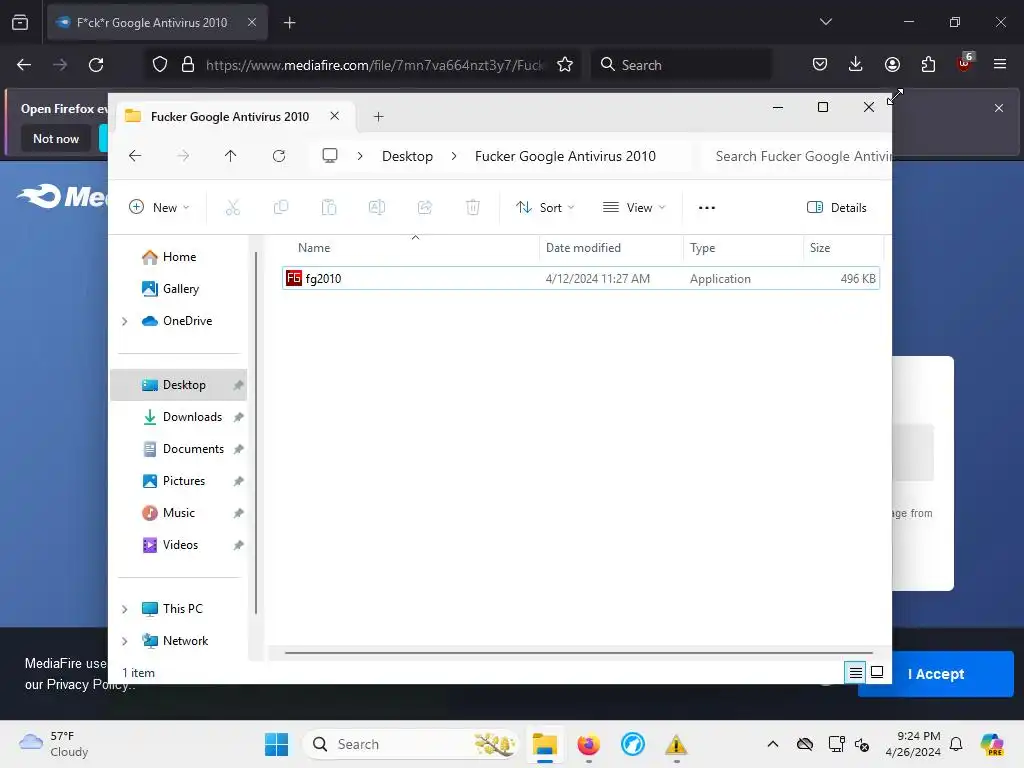Select Music in the navigation pane

pyautogui.click(x=179, y=513)
